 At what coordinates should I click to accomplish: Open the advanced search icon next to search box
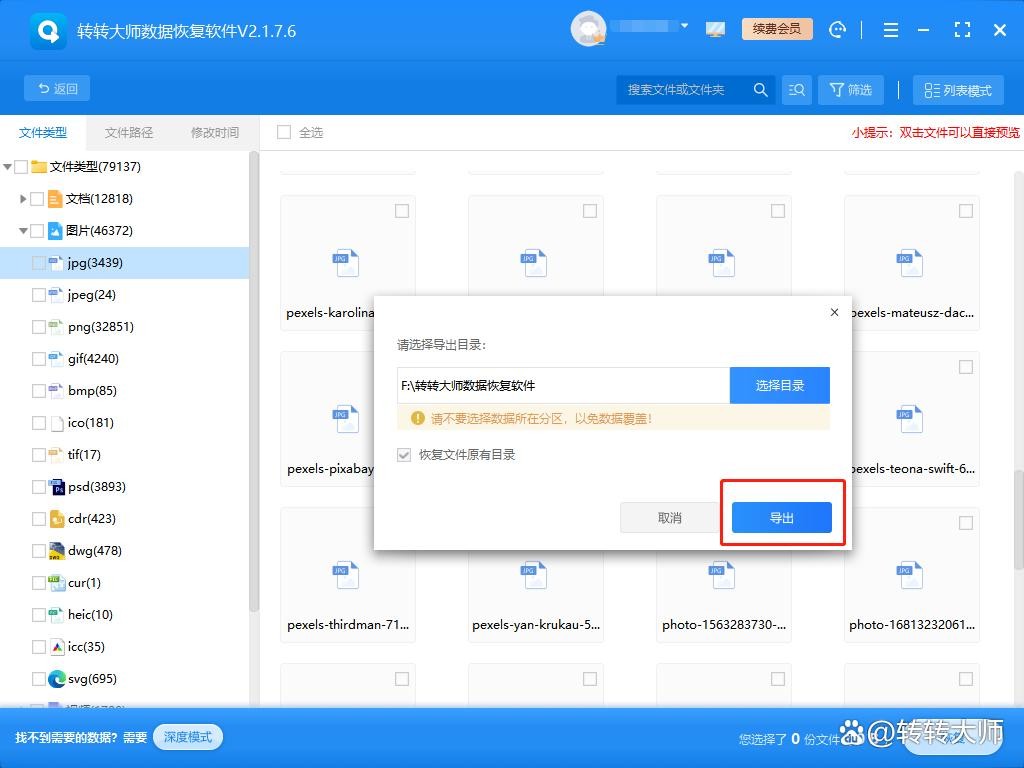pyautogui.click(x=796, y=90)
